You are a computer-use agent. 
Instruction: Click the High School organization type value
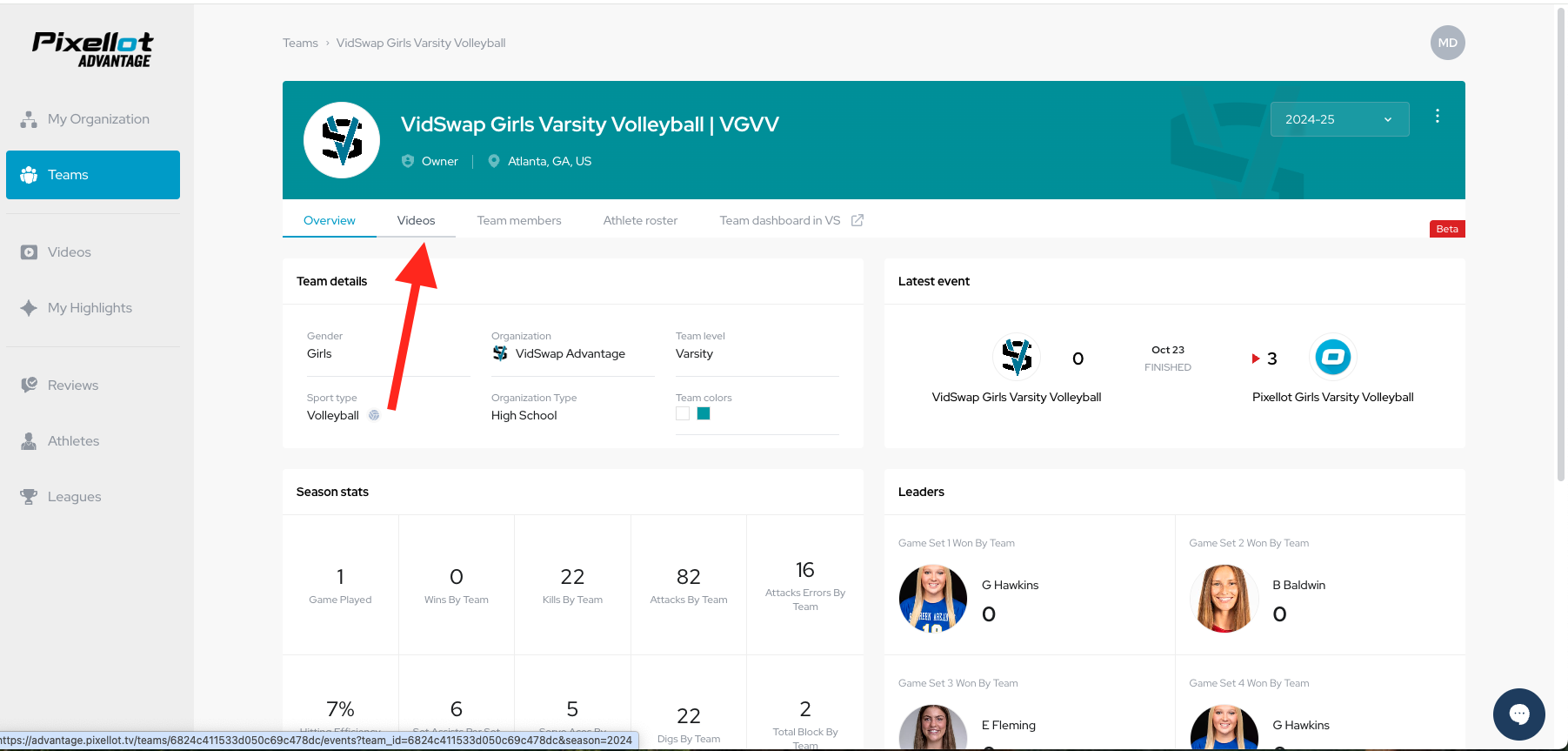[x=524, y=415]
